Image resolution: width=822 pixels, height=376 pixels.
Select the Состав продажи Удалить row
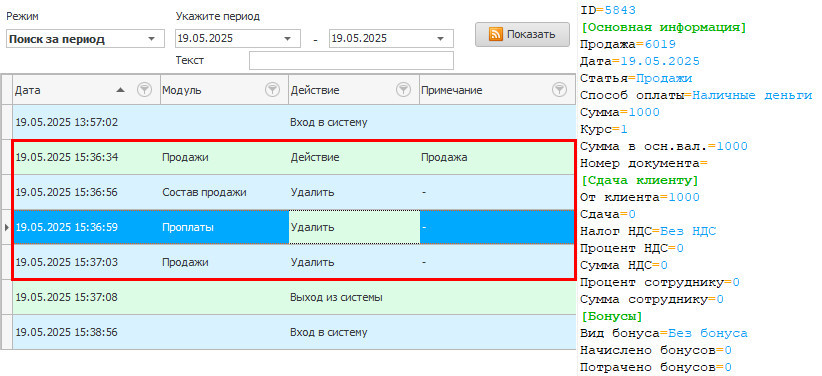294,192
